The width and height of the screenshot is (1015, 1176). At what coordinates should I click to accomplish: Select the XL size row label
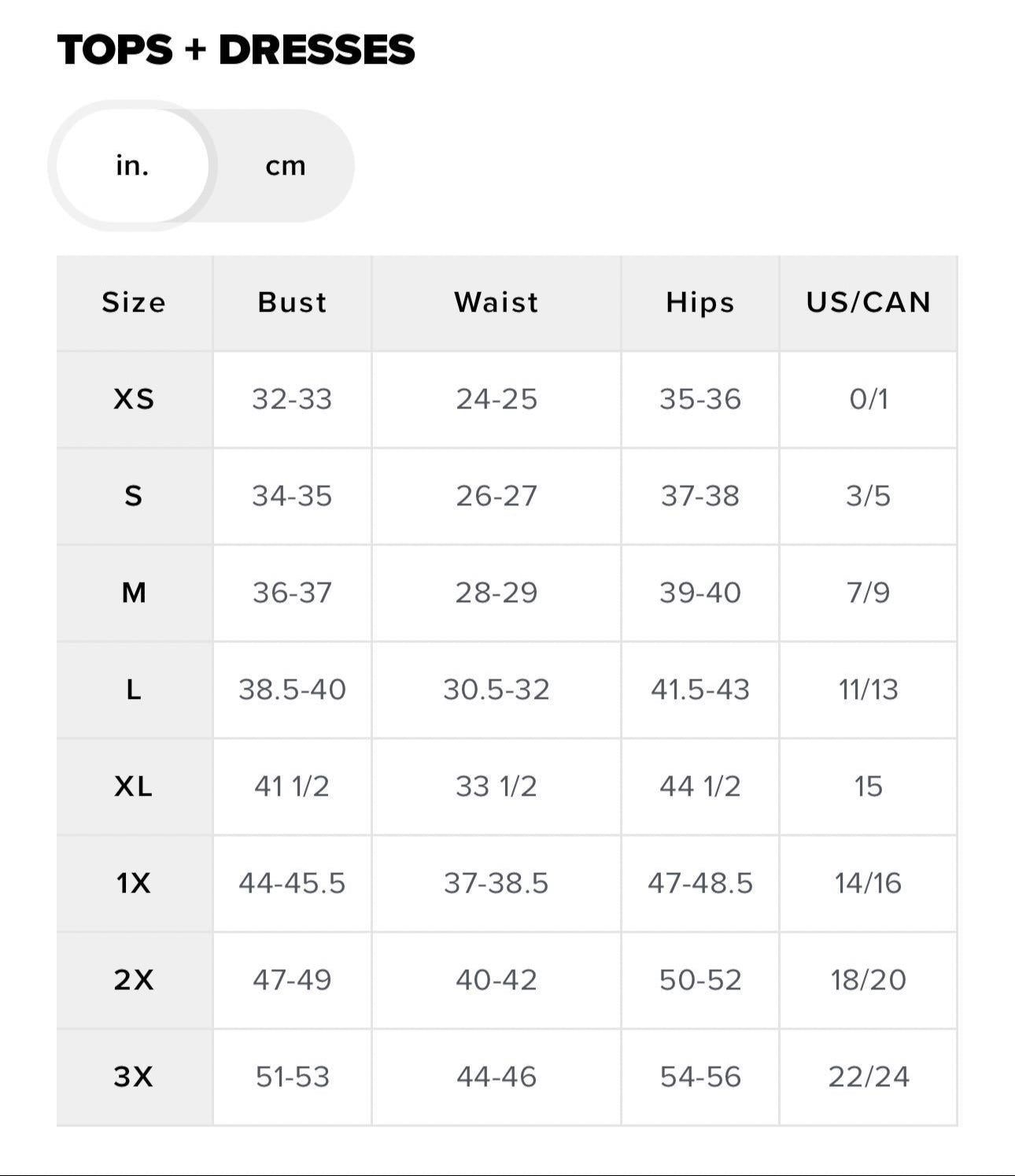tap(134, 786)
